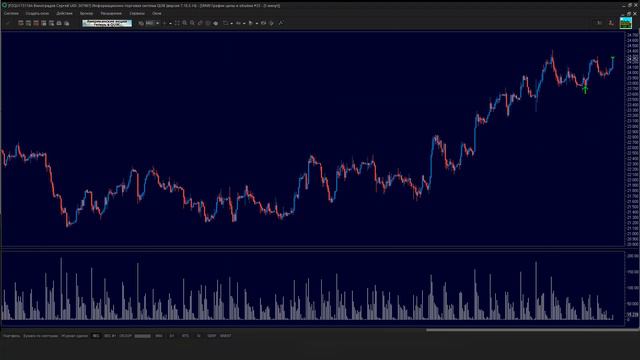
Task: Switch to the Журнал сделок tab
Action: coord(75,336)
